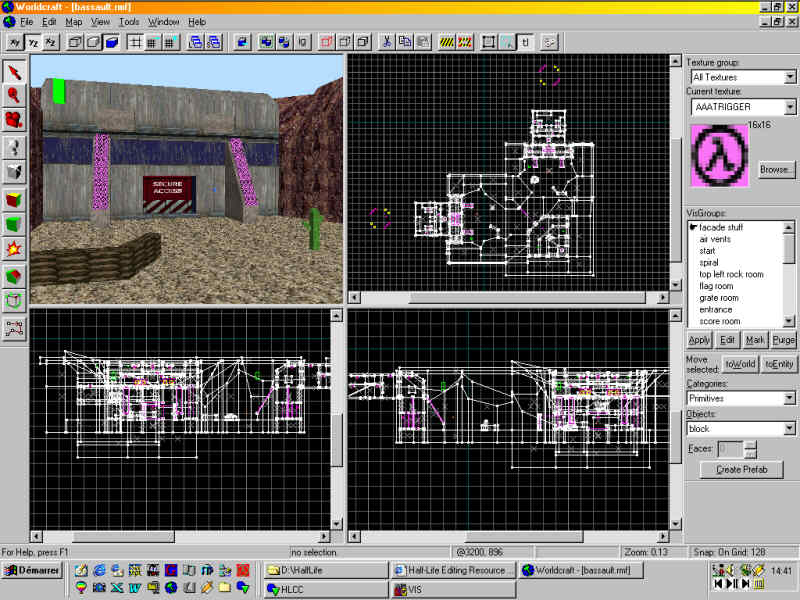
Task: Toggle the 2D grid display button
Action: point(134,42)
